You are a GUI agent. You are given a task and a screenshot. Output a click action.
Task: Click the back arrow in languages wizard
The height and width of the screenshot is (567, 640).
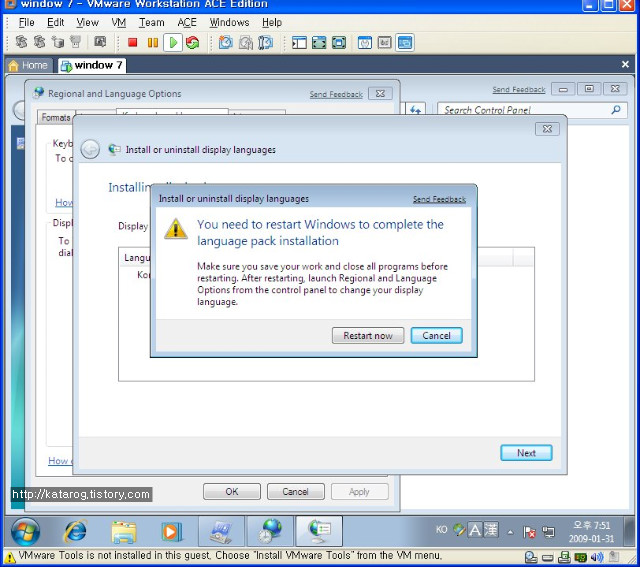coord(90,149)
